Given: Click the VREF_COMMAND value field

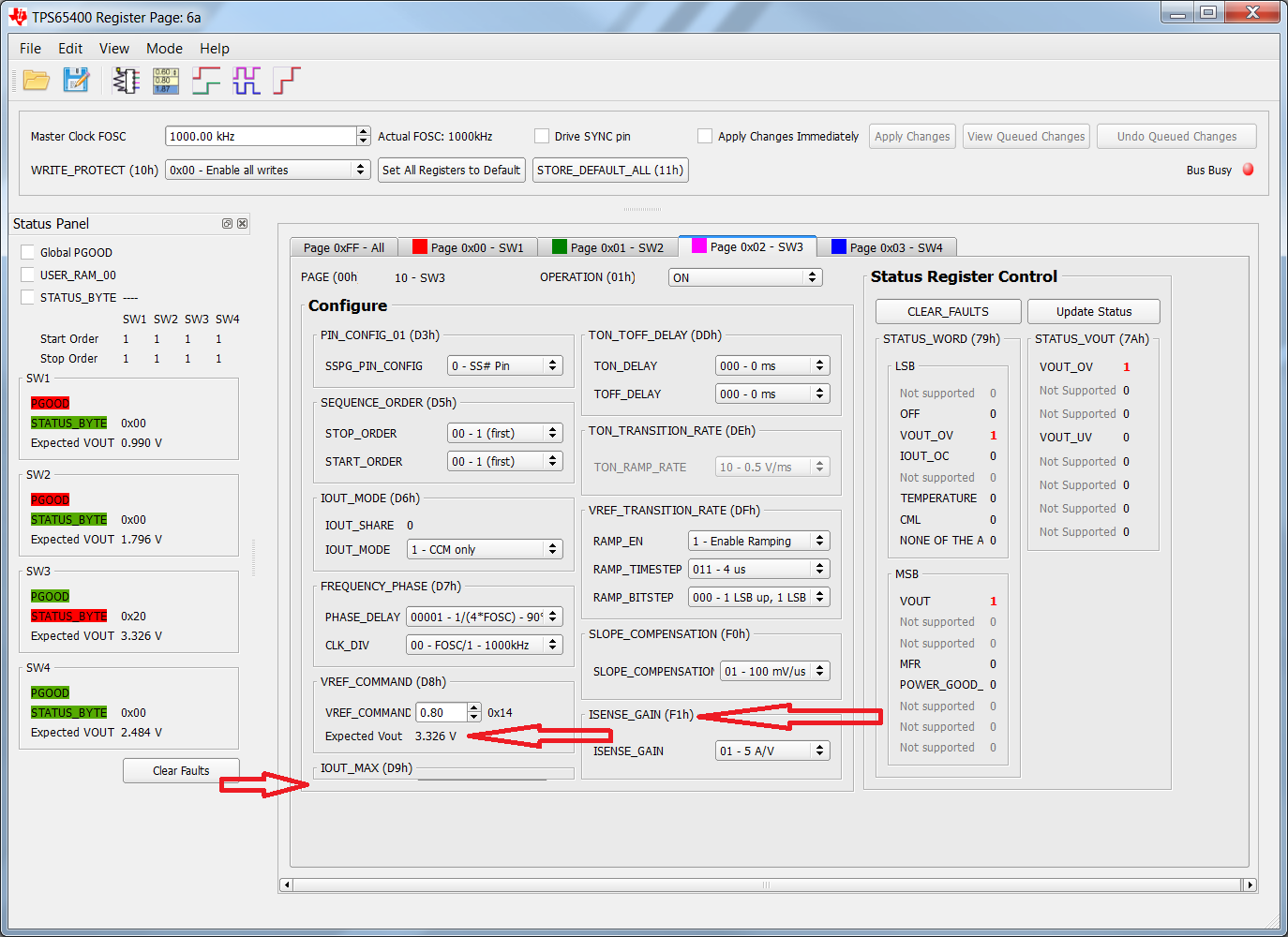Looking at the screenshot, I should (442, 712).
